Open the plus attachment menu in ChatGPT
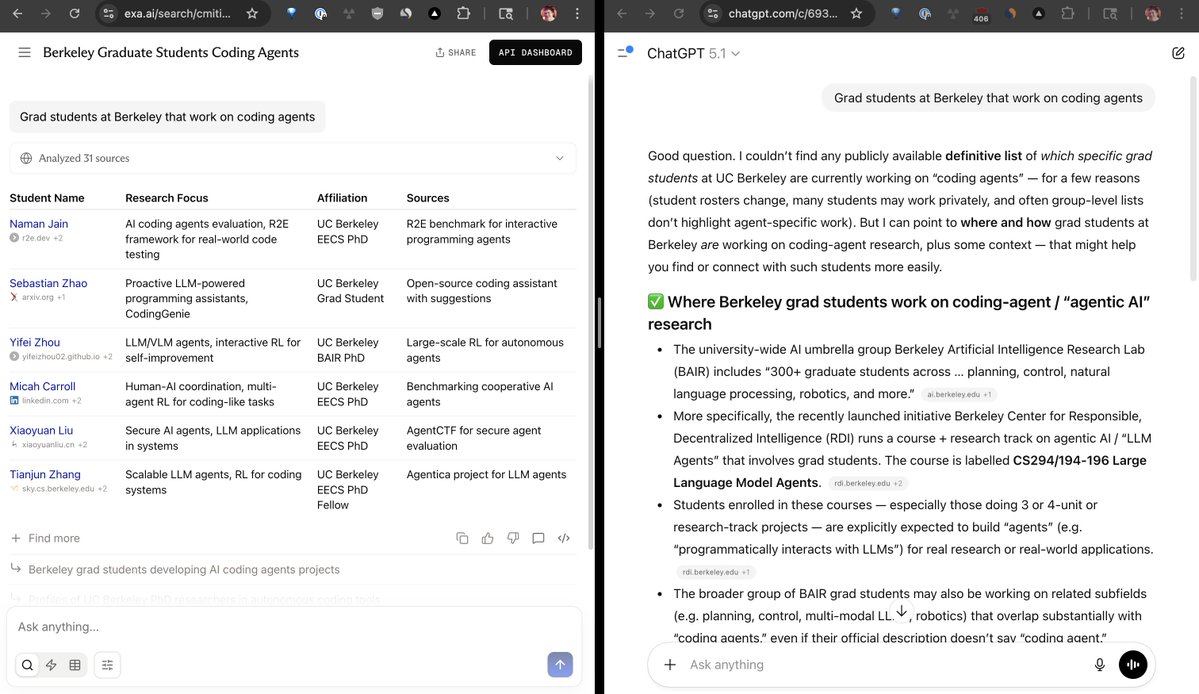Image resolution: width=1199 pixels, height=694 pixels. coord(670,665)
